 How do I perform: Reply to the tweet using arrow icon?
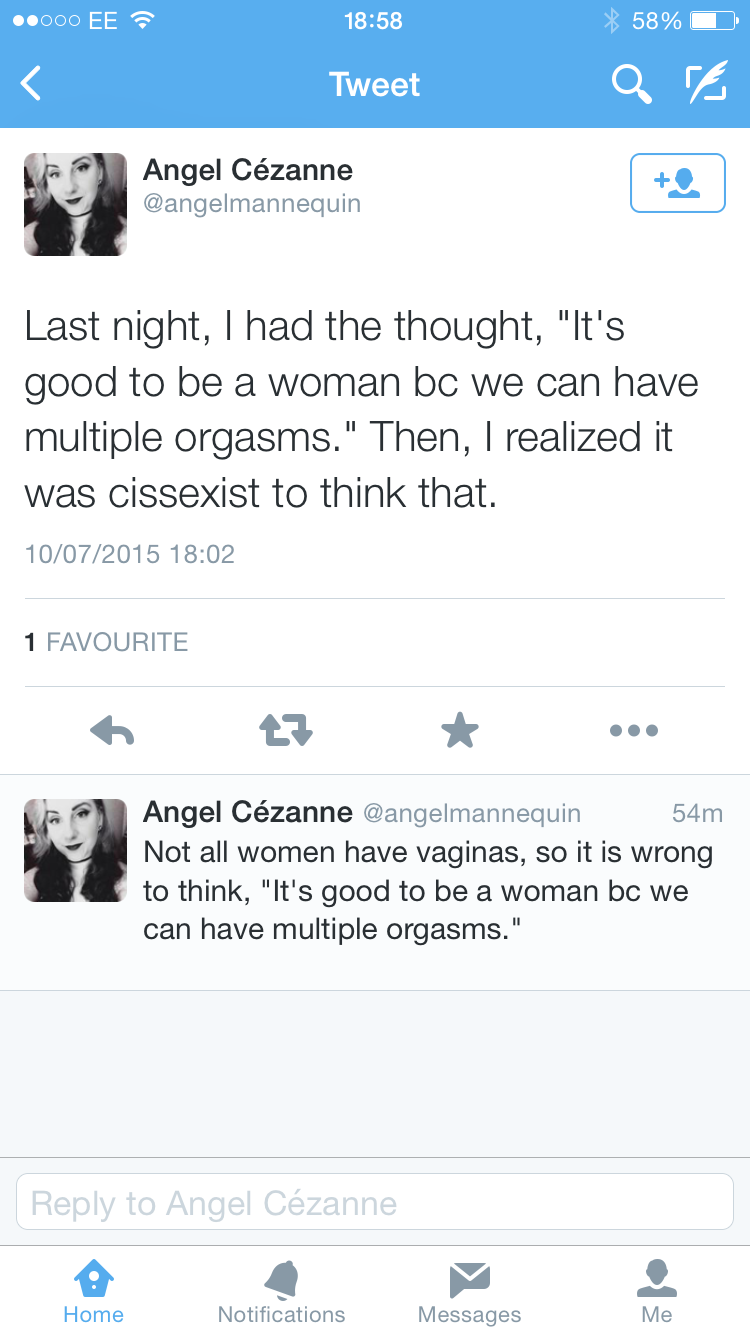coord(112,731)
